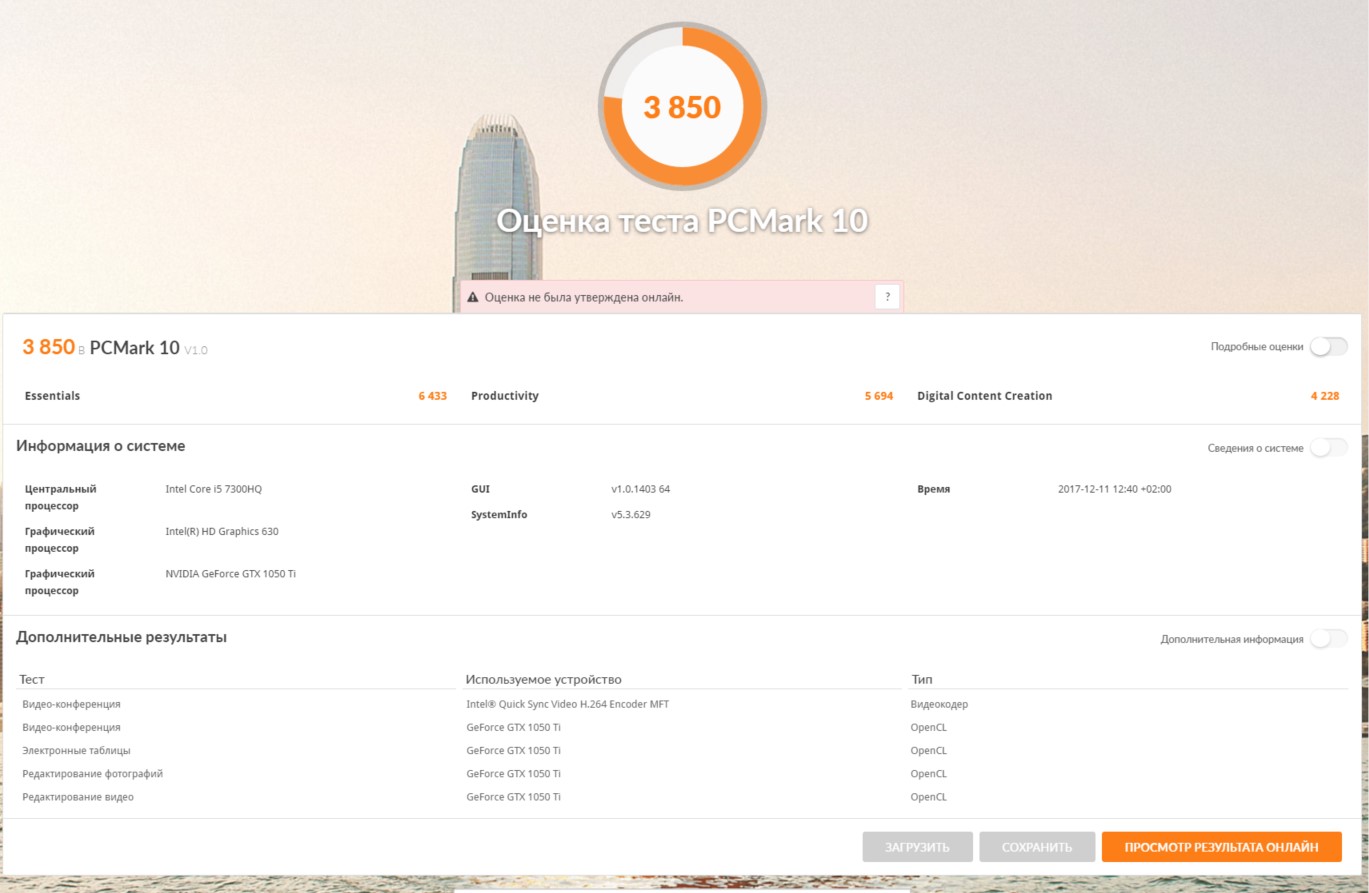Click the question mark help button
The image size is (1369, 893).
pos(887,297)
